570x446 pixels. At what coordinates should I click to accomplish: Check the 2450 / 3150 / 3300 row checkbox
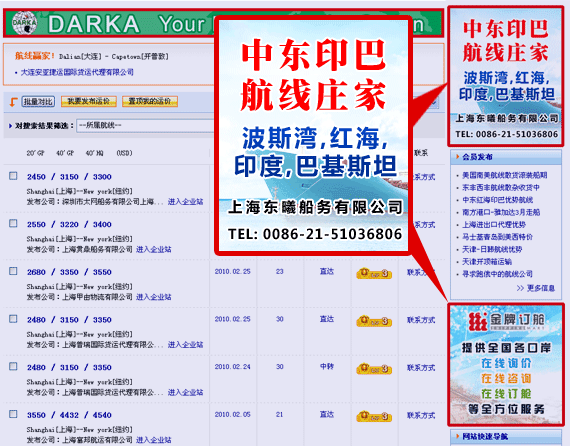13,176
